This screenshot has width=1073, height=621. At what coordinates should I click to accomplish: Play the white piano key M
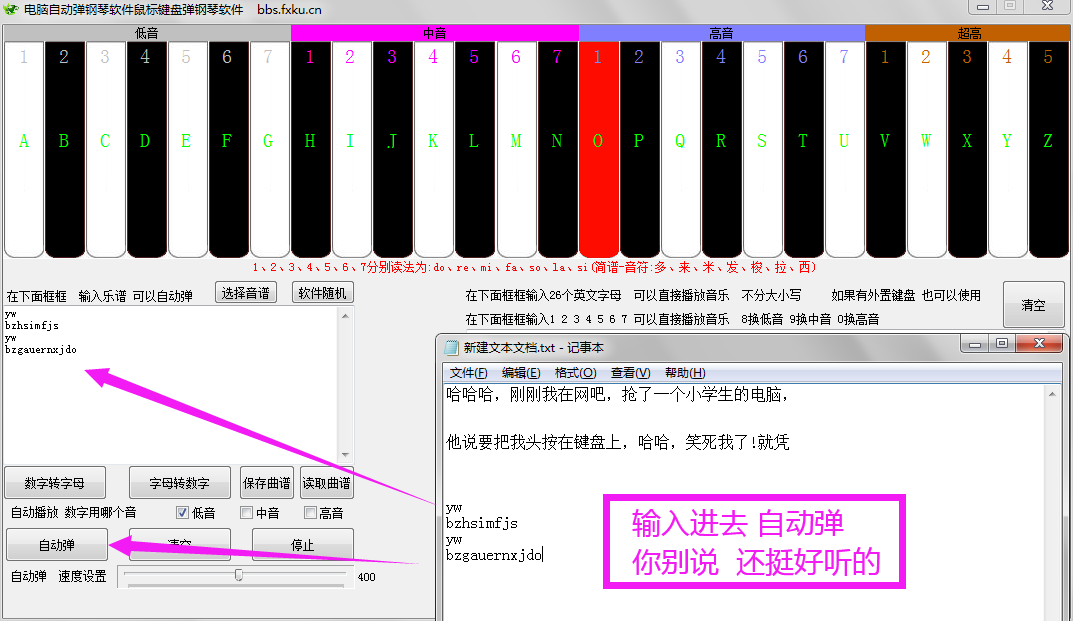pos(516,149)
